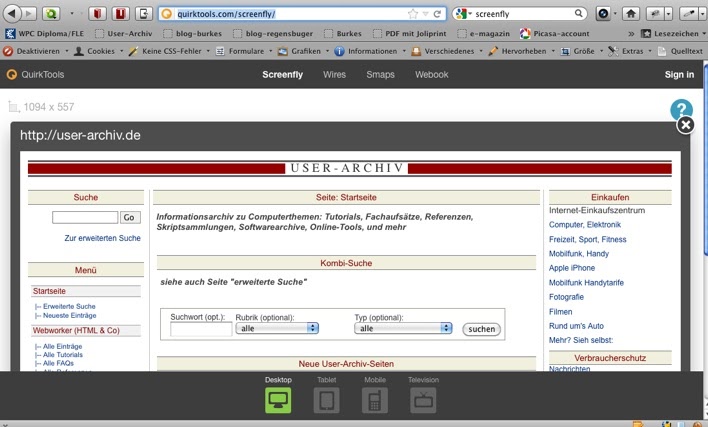This screenshot has width=708, height=427.
Task: Click into the quirktools.com/screenfly address field
Action: (x=289, y=14)
